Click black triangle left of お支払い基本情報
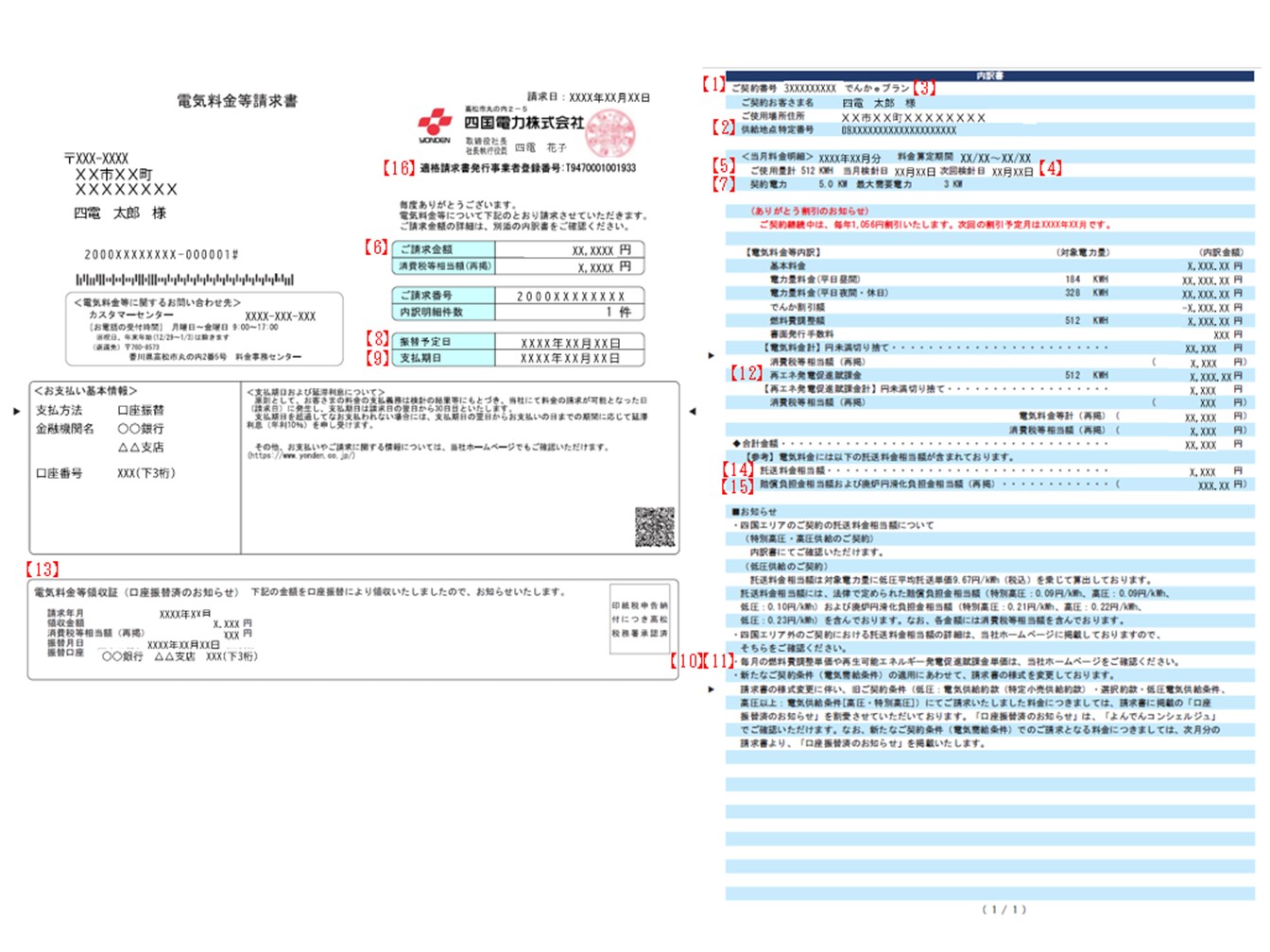This screenshot has height=952, width=1270. click(16, 411)
